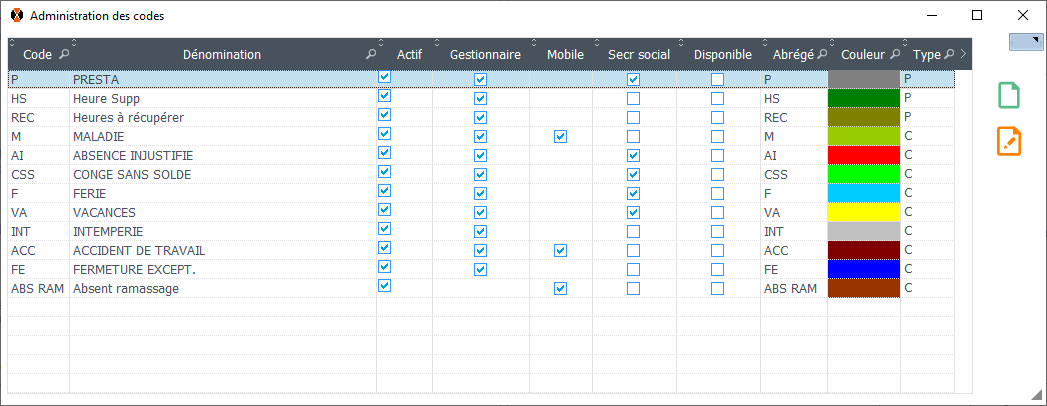Click search icon in Dénomination column header

point(371,55)
